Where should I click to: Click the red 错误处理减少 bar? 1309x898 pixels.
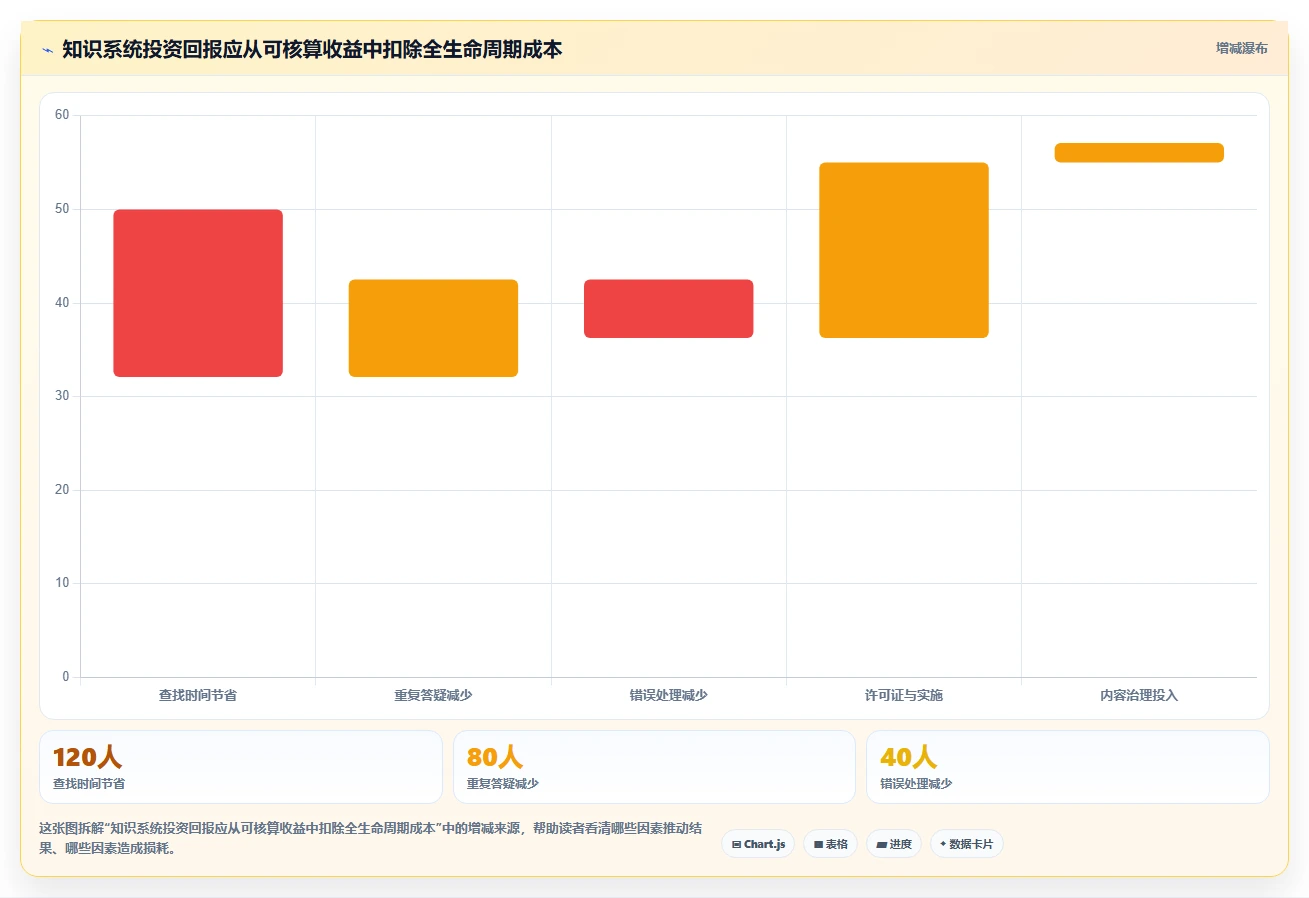(668, 309)
